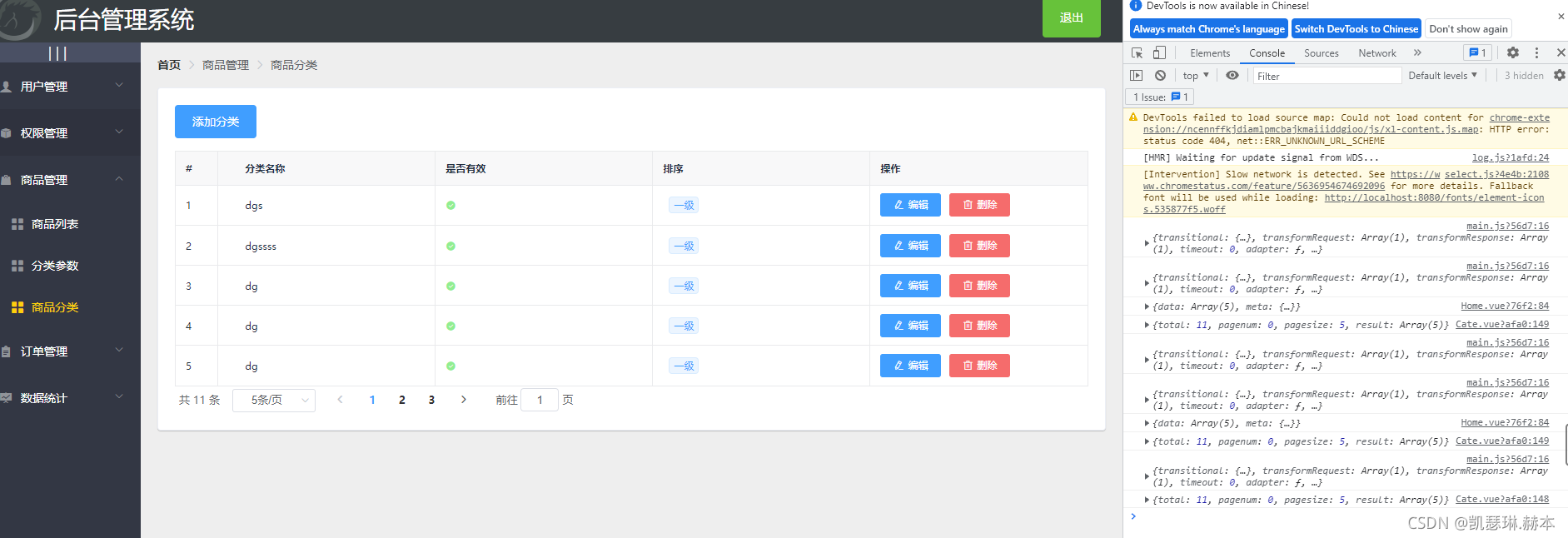This screenshot has width=1568, height=538.
Task: Click 删除 for row dgs
Action: pos(979,205)
